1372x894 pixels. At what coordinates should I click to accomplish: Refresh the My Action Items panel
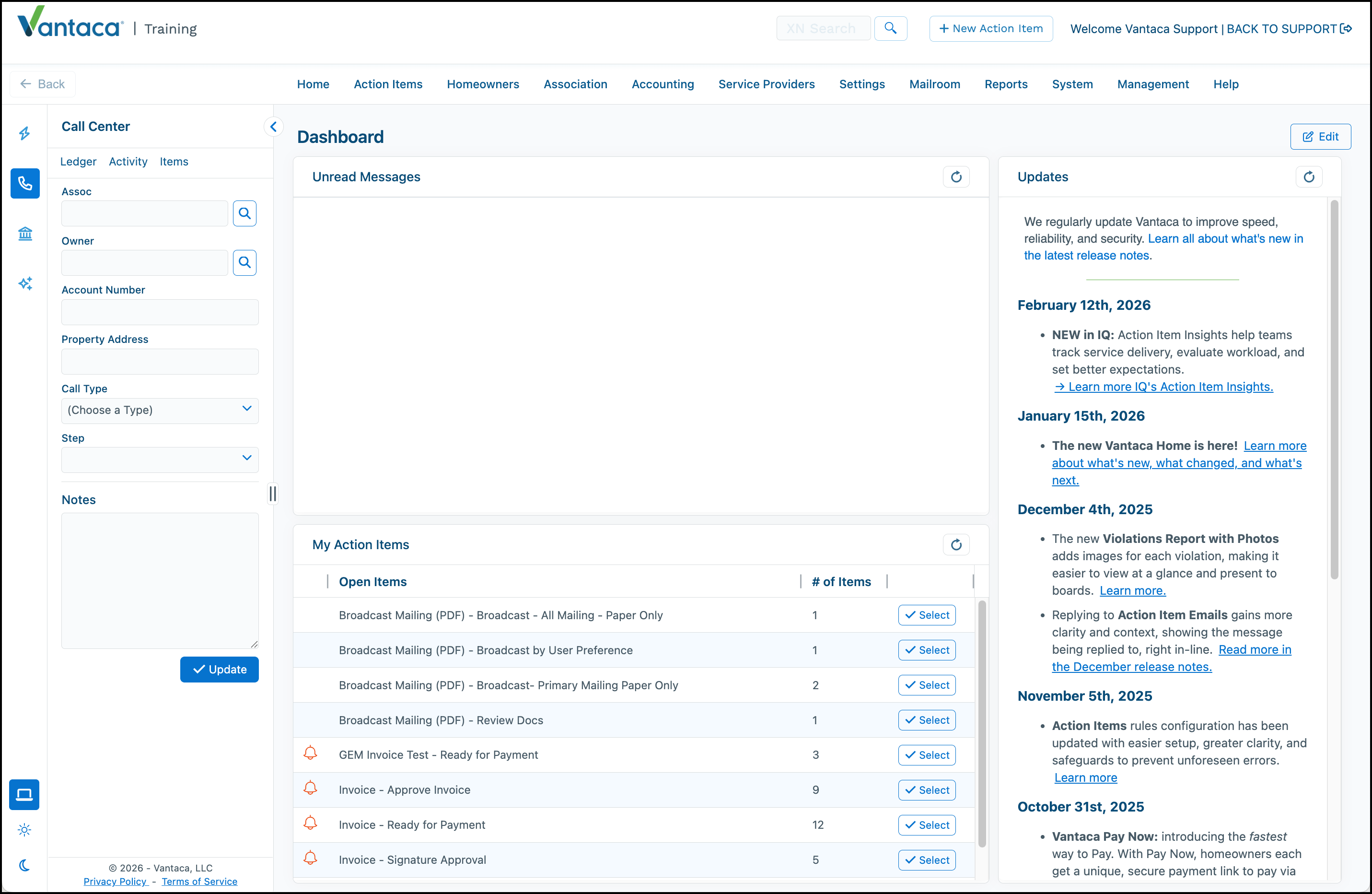click(x=956, y=544)
